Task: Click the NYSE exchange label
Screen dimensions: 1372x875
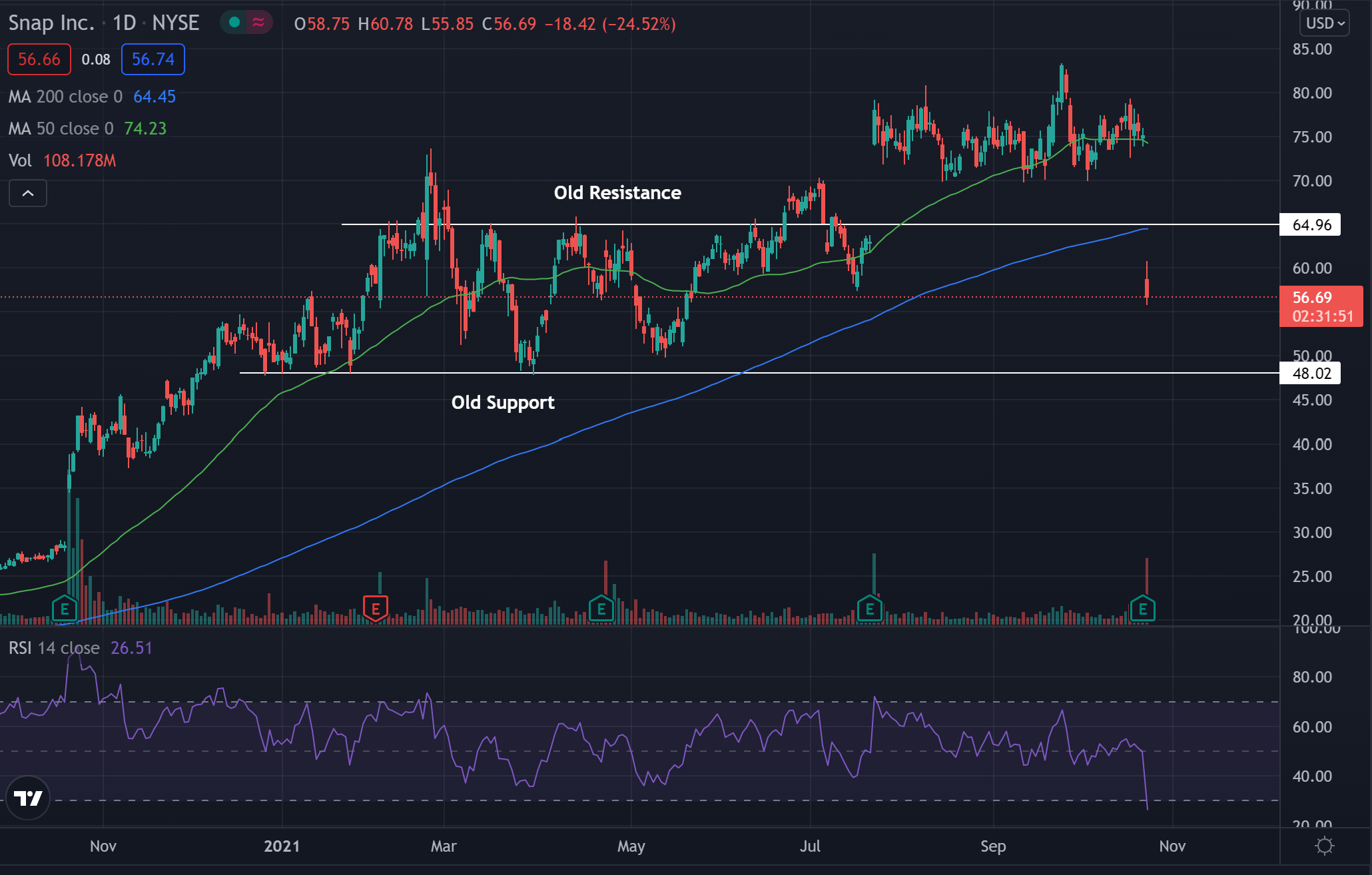Action: point(176,23)
